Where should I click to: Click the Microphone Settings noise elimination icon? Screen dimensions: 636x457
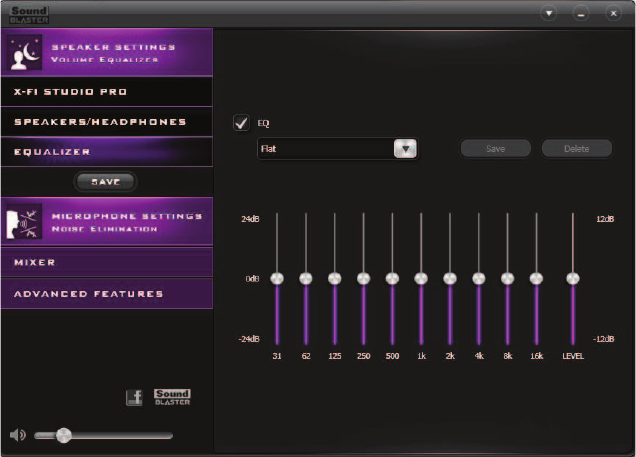(x=24, y=221)
